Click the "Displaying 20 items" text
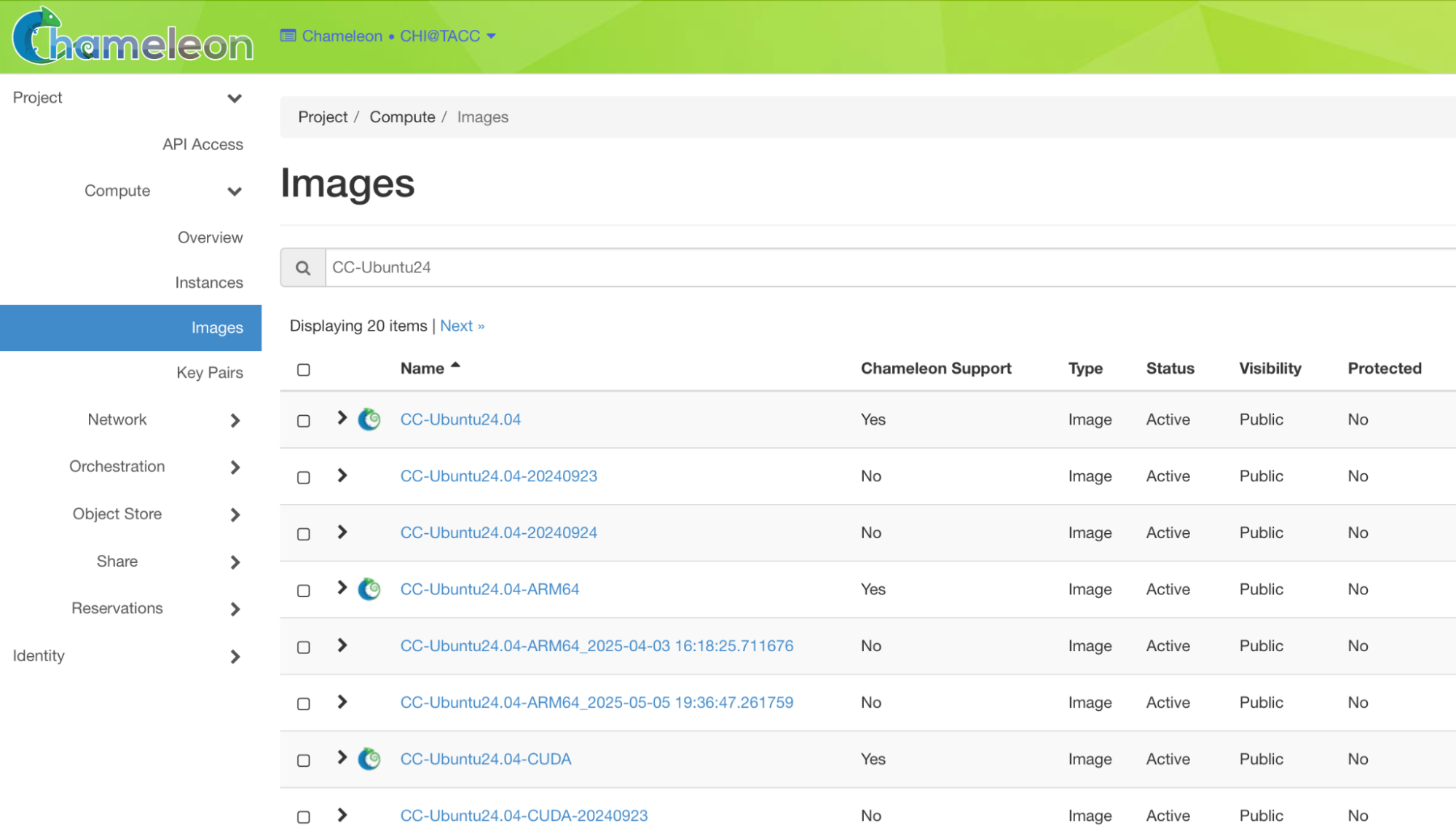This screenshot has width=1456, height=839. pyautogui.click(x=358, y=326)
